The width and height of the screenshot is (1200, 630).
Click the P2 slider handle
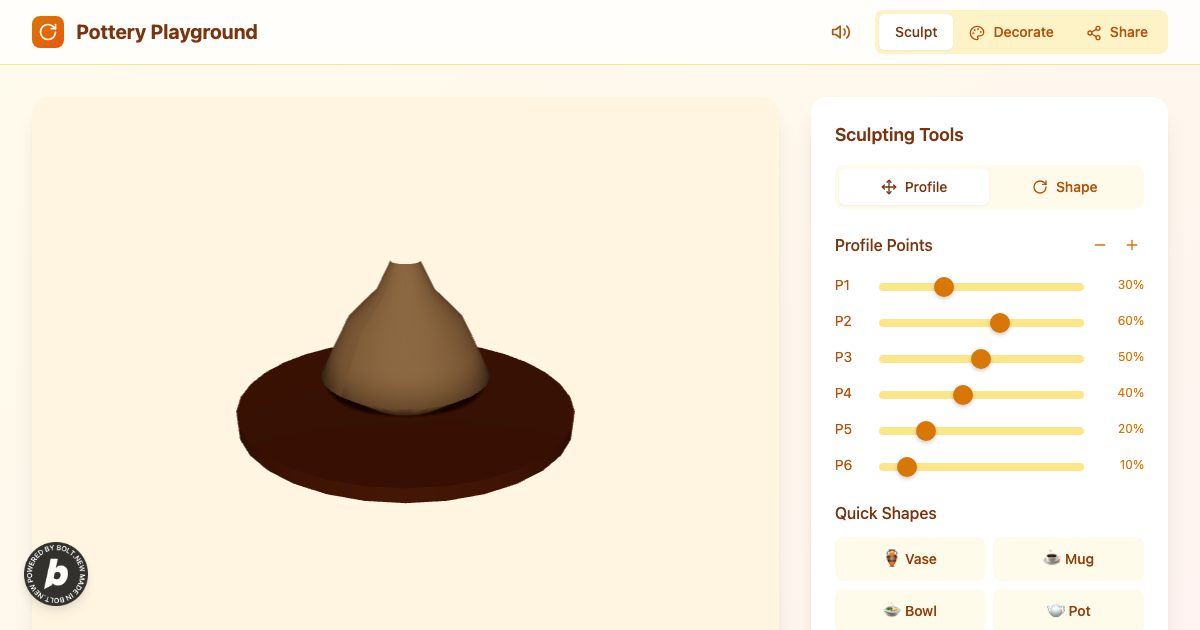pyautogui.click(x=1000, y=323)
